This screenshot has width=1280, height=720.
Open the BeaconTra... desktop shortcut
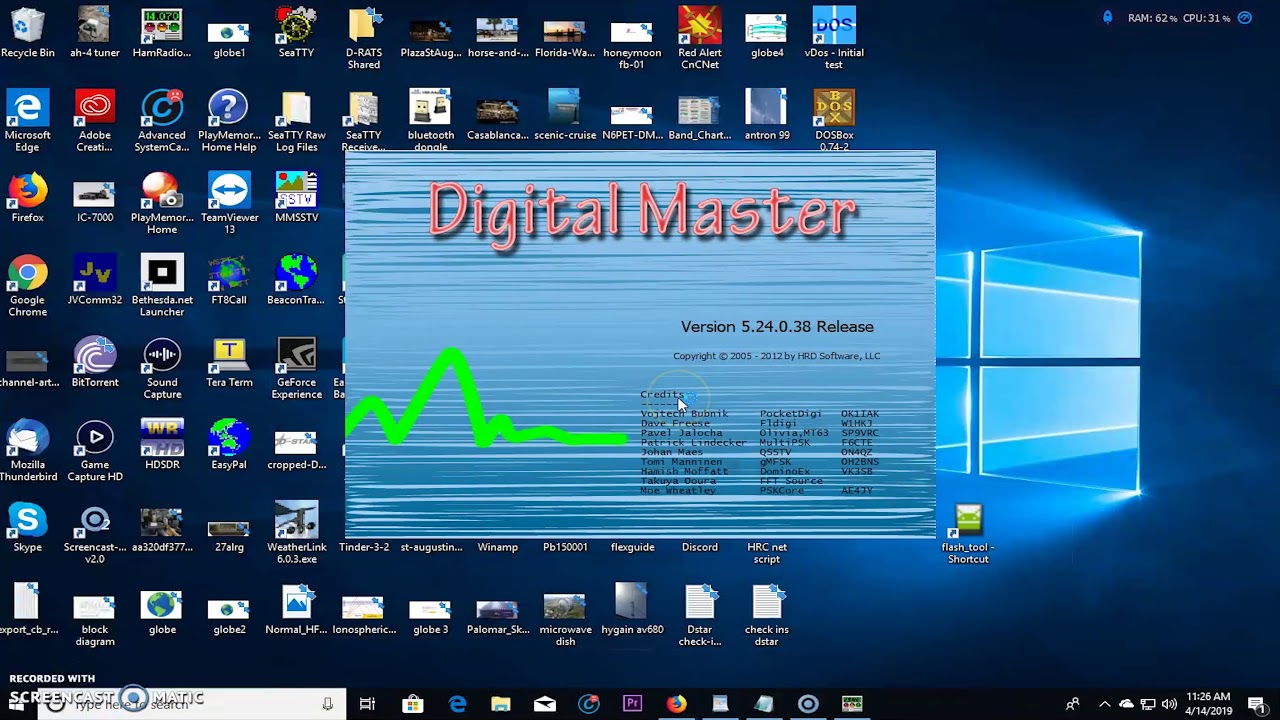point(296,280)
